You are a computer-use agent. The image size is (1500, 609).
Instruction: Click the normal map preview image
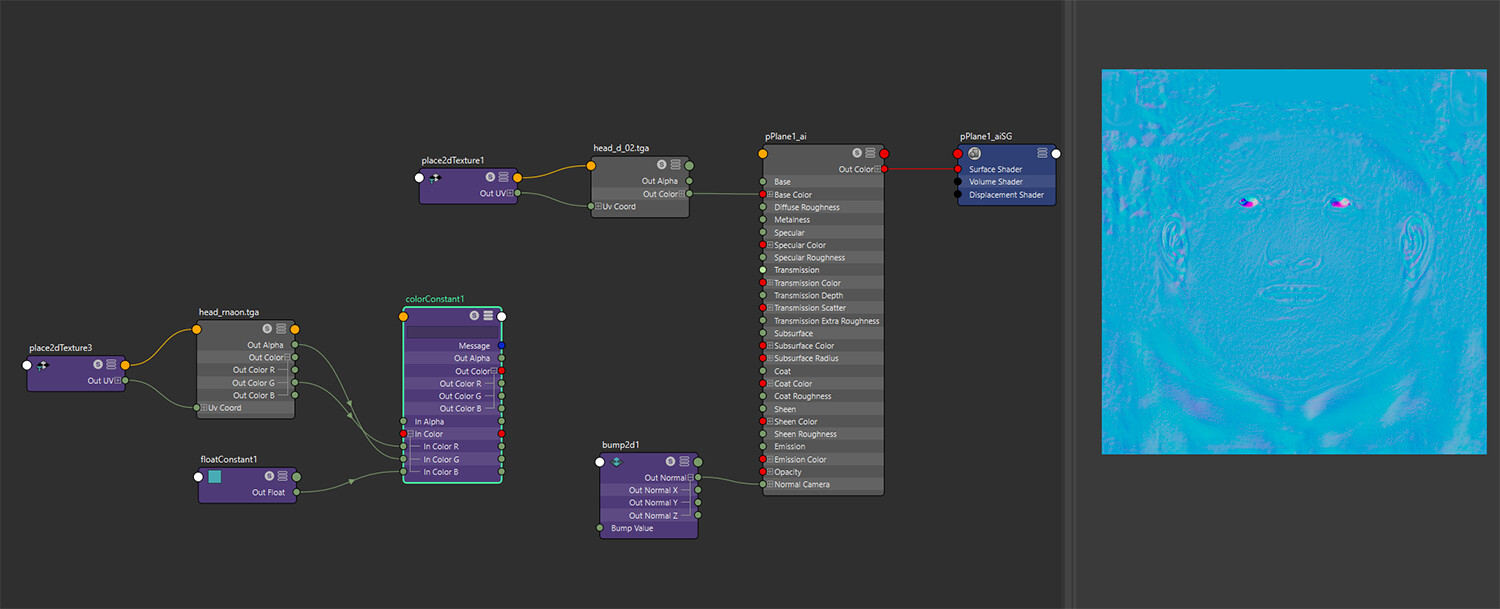click(x=1294, y=261)
